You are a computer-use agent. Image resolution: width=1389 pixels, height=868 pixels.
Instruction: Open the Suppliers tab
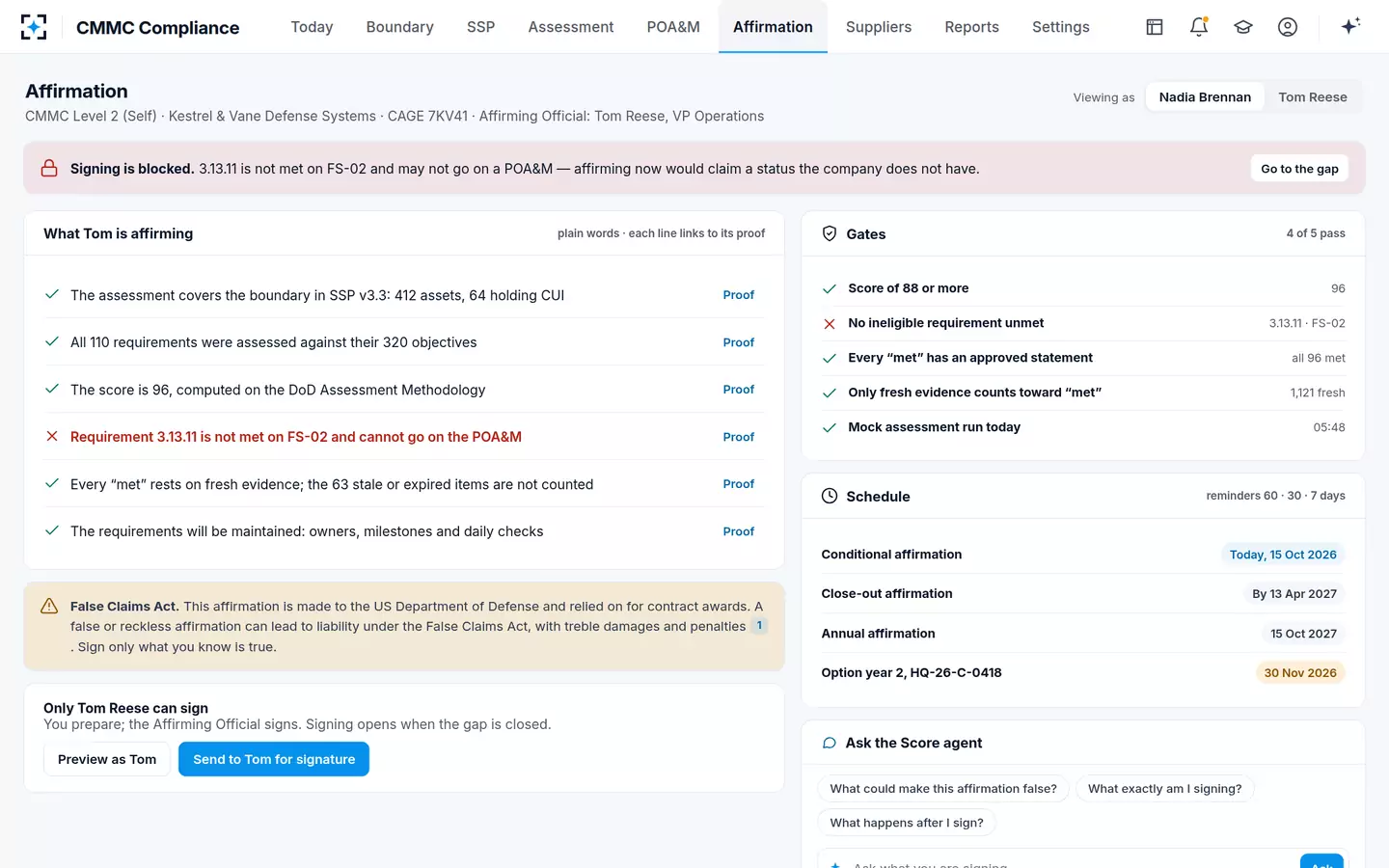coord(879,27)
